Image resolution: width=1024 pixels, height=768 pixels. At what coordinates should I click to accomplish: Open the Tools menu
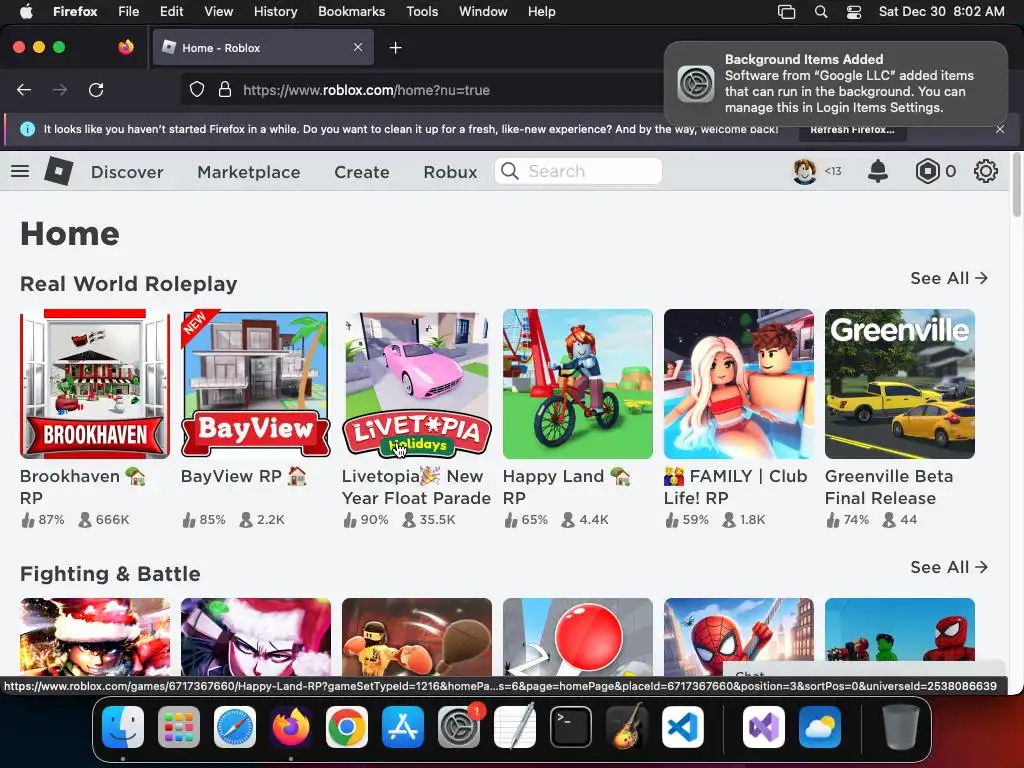click(x=422, y=12)
